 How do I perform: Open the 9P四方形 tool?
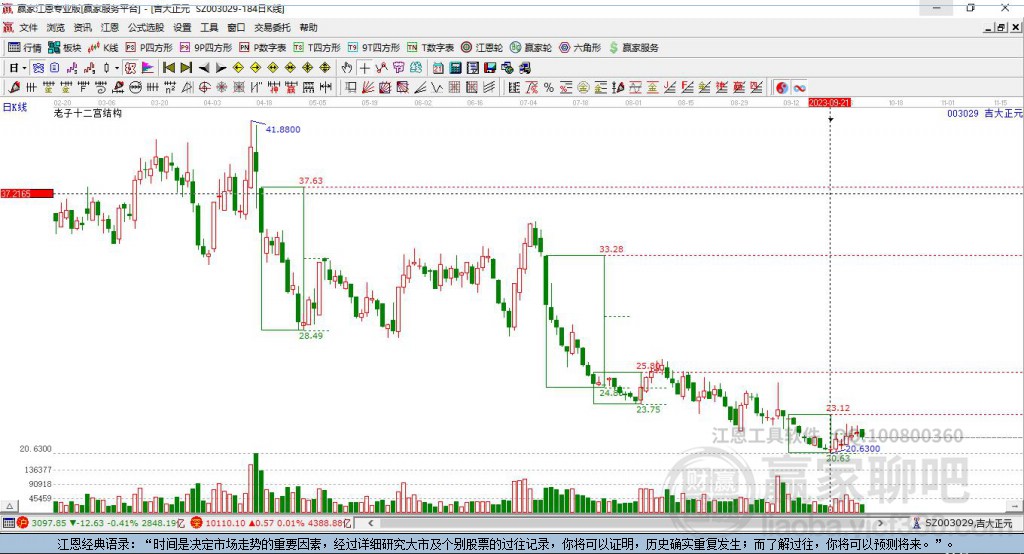206,48
